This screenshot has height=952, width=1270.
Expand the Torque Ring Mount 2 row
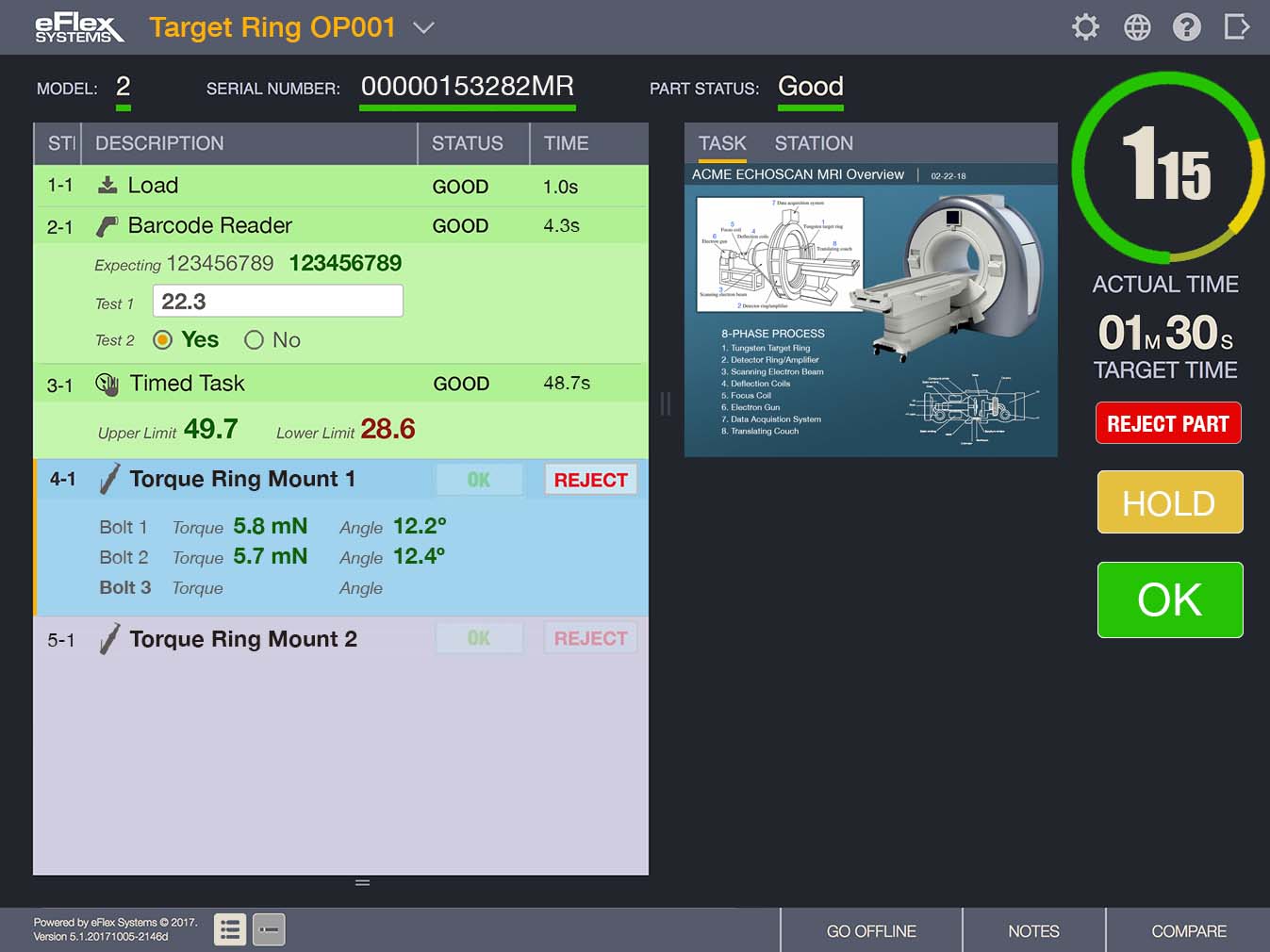[x=242, y=639]
